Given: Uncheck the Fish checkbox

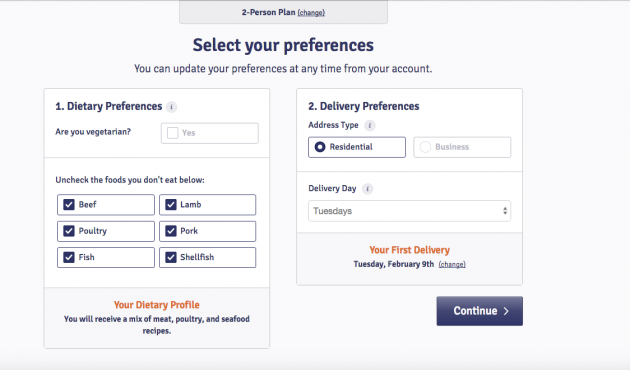Looking at the screenshot, I should pos(69,257).
